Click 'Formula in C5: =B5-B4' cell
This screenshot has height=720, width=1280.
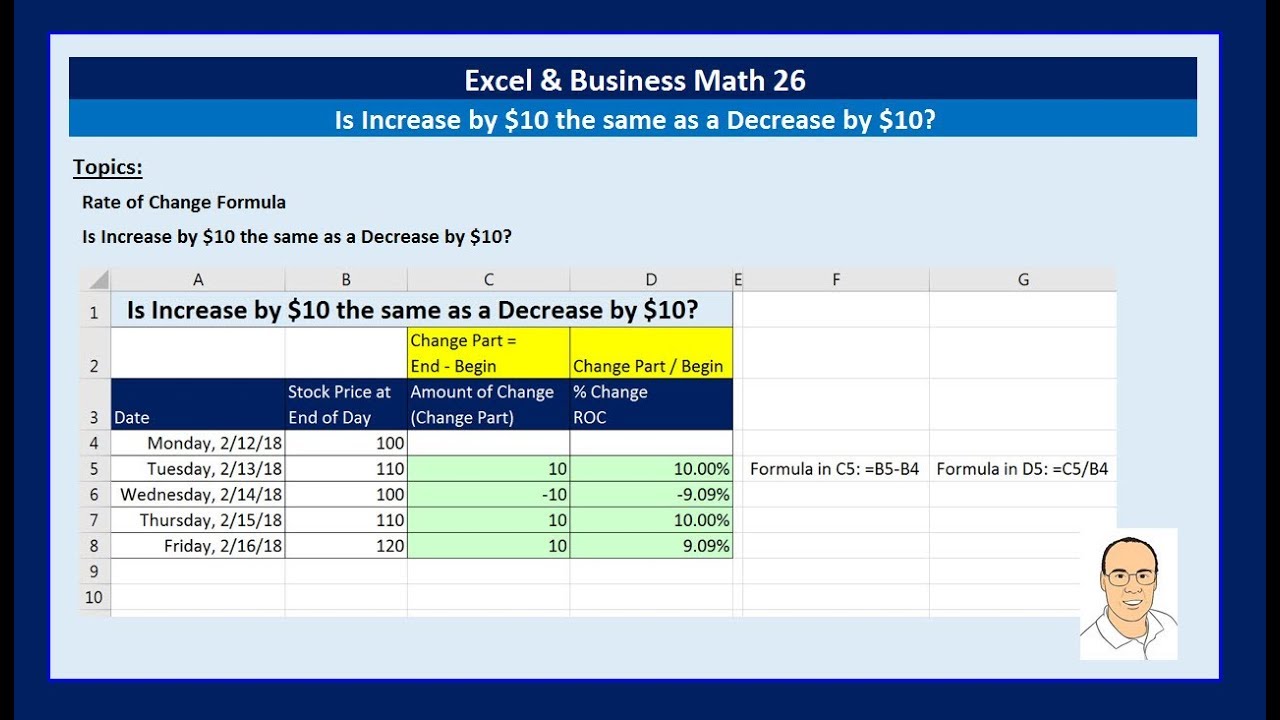point(836,469)
